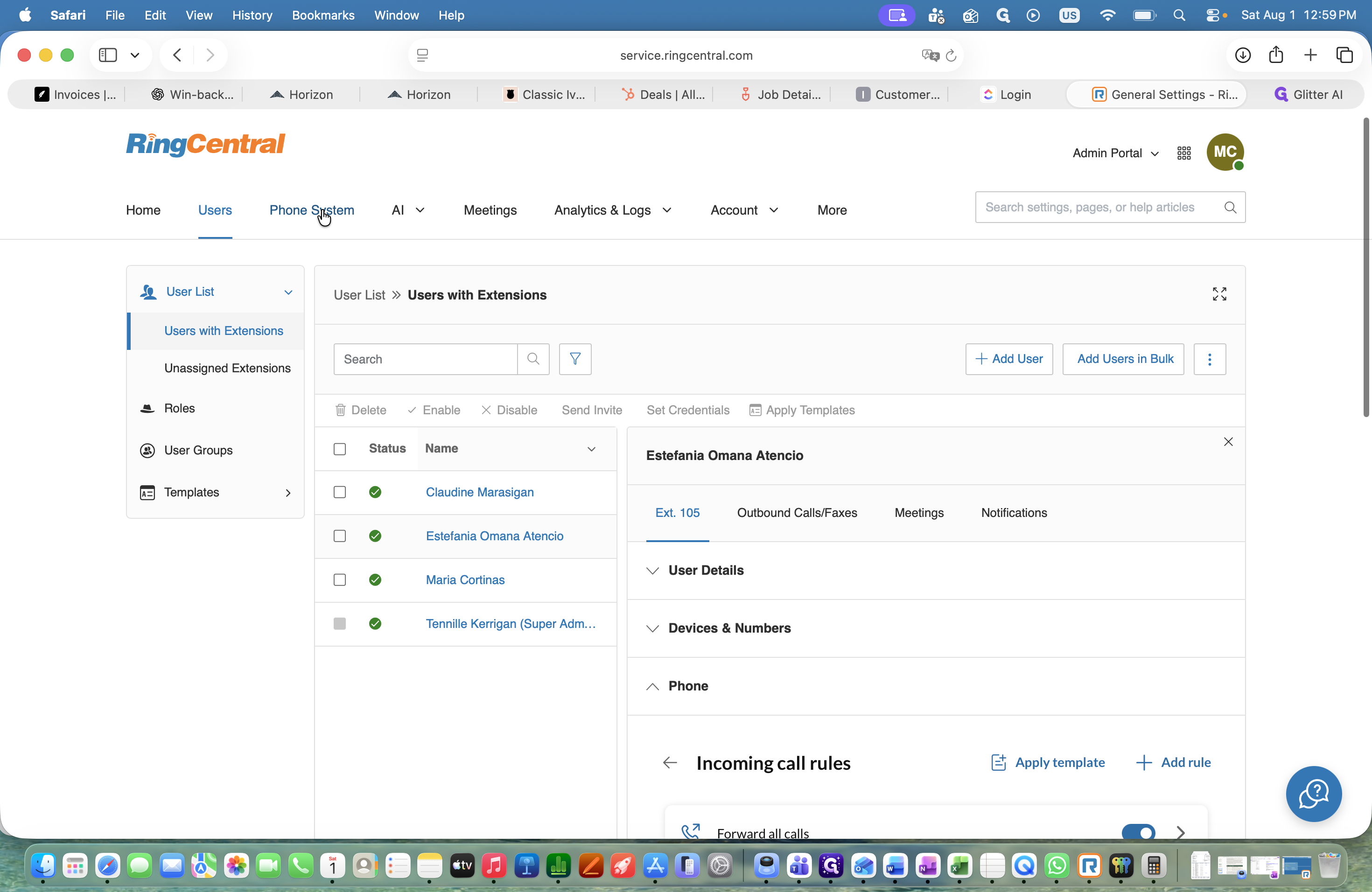Image resolution: width=1372 pixels, height=892 pixels.
Task: Click Add rule link
Action: [1174, 762]
